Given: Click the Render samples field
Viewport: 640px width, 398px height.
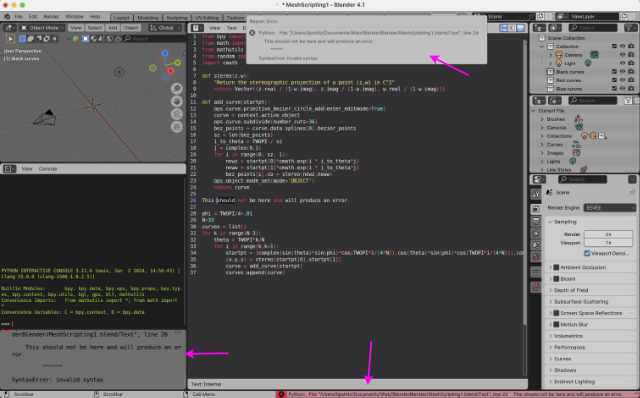Looking at the screenshot, I should point(608,234).
